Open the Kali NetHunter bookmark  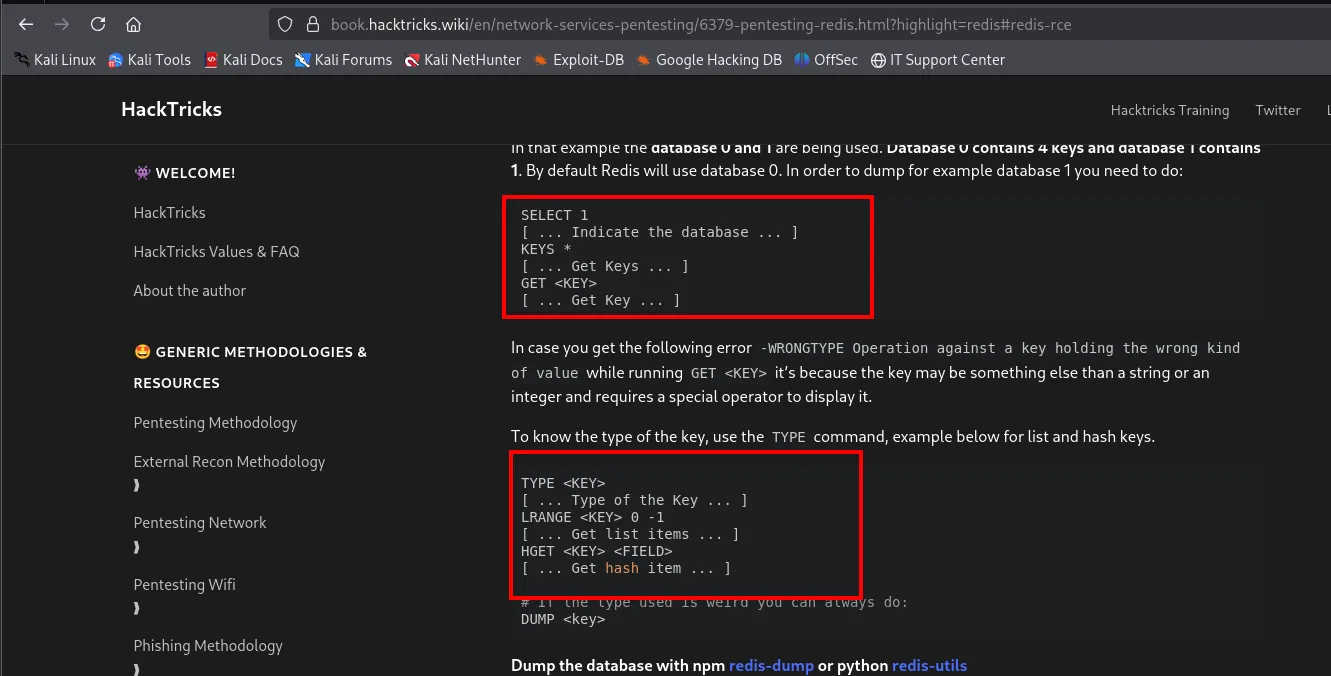point(463,60)
